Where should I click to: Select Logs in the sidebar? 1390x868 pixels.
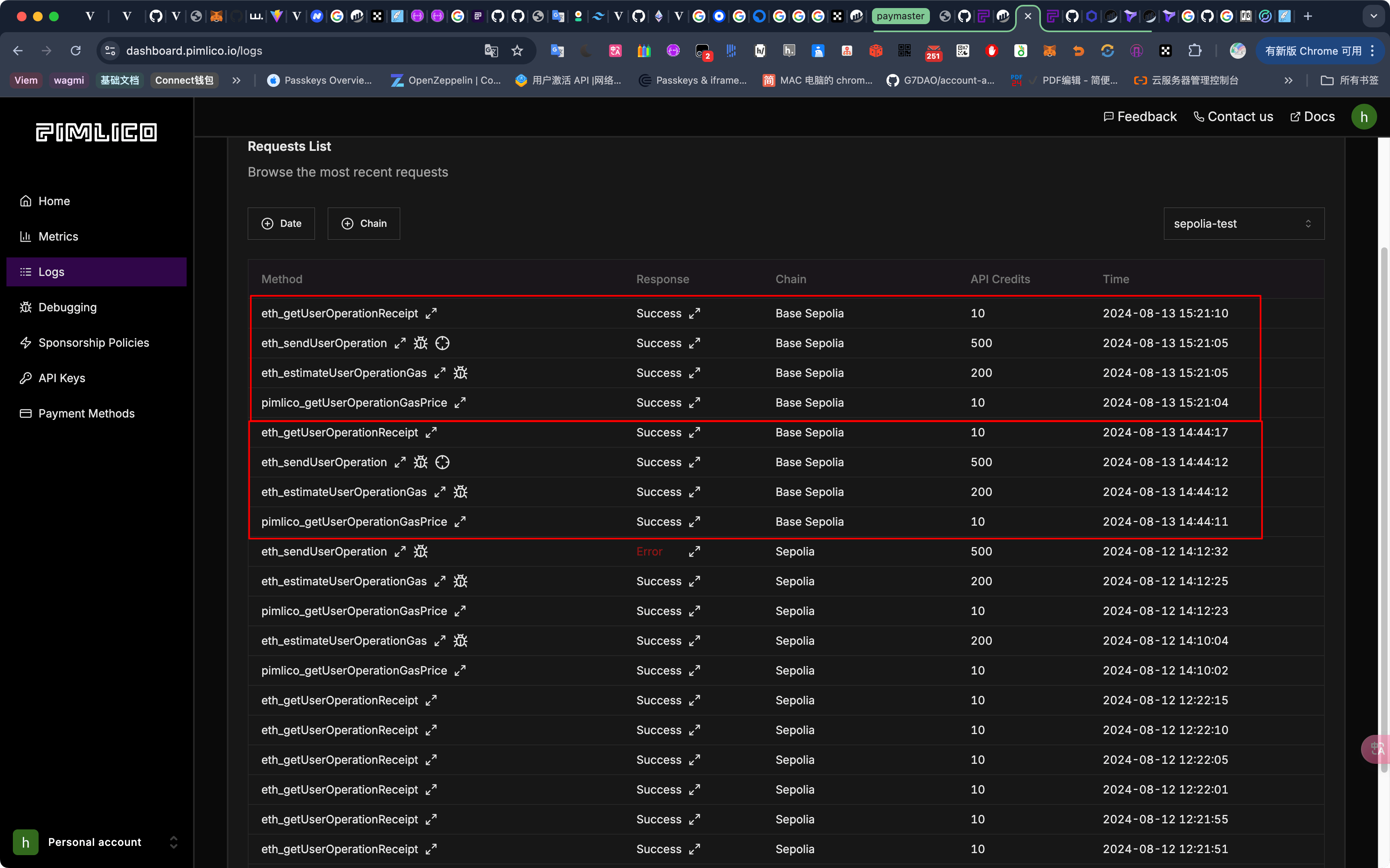click(97, 272)
